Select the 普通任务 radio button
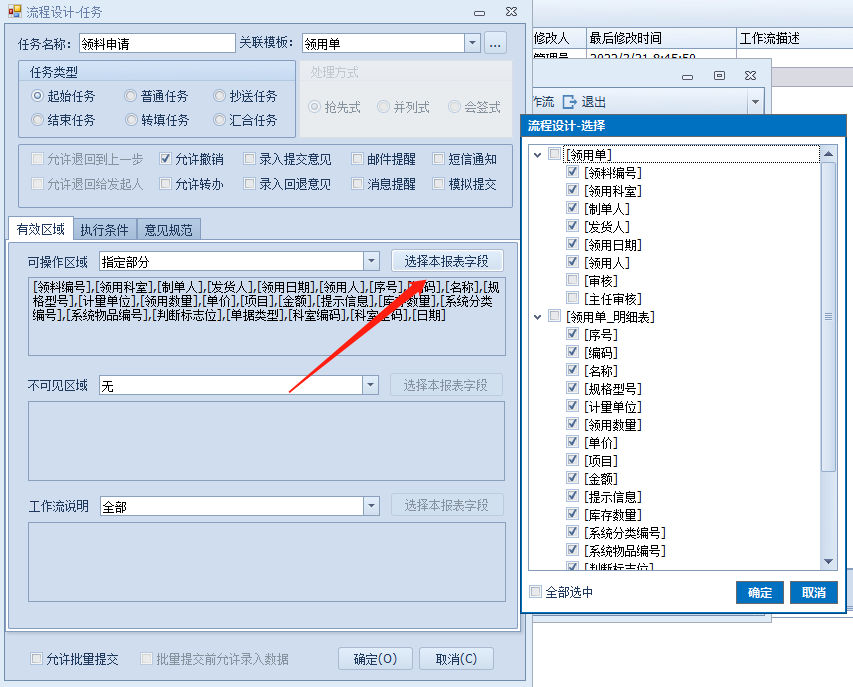The image size is (853, 687). point(131,96)
